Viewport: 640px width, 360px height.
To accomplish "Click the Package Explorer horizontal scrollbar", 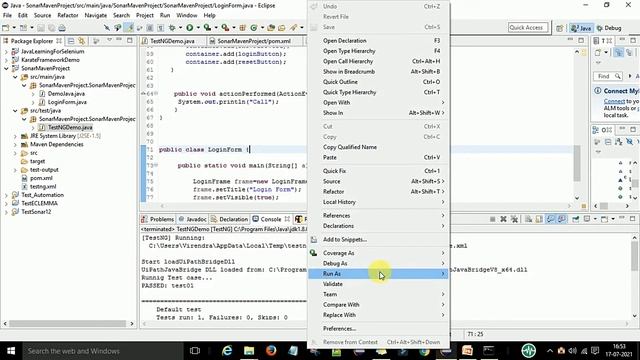I will (67, 324).
